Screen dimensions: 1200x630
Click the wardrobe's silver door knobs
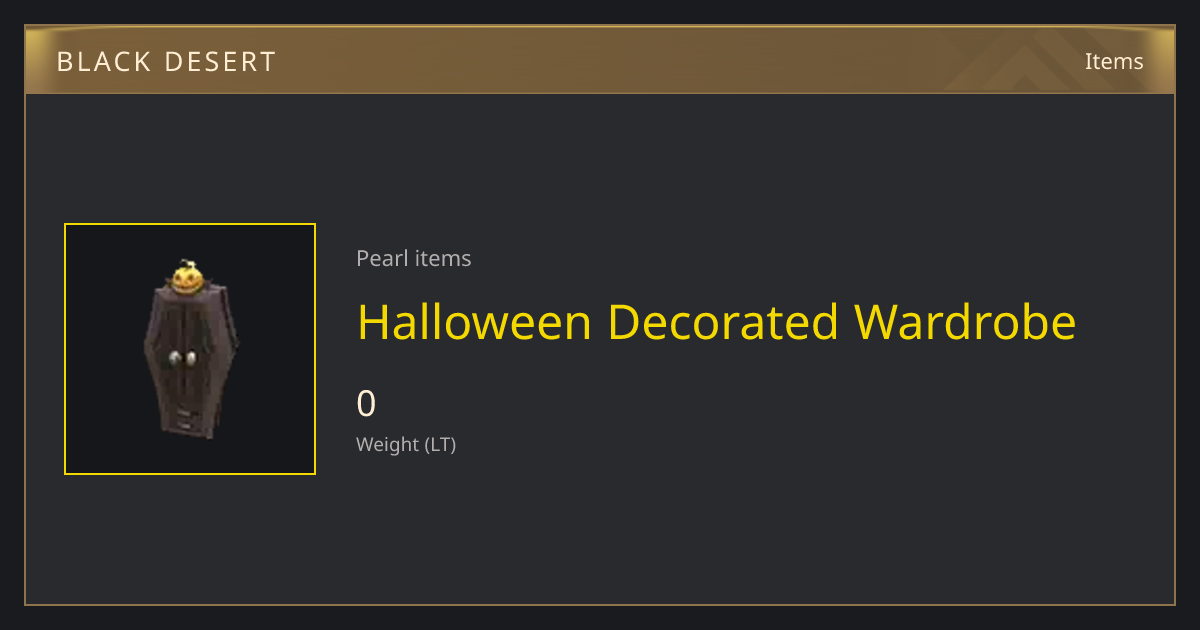(182, 358)
